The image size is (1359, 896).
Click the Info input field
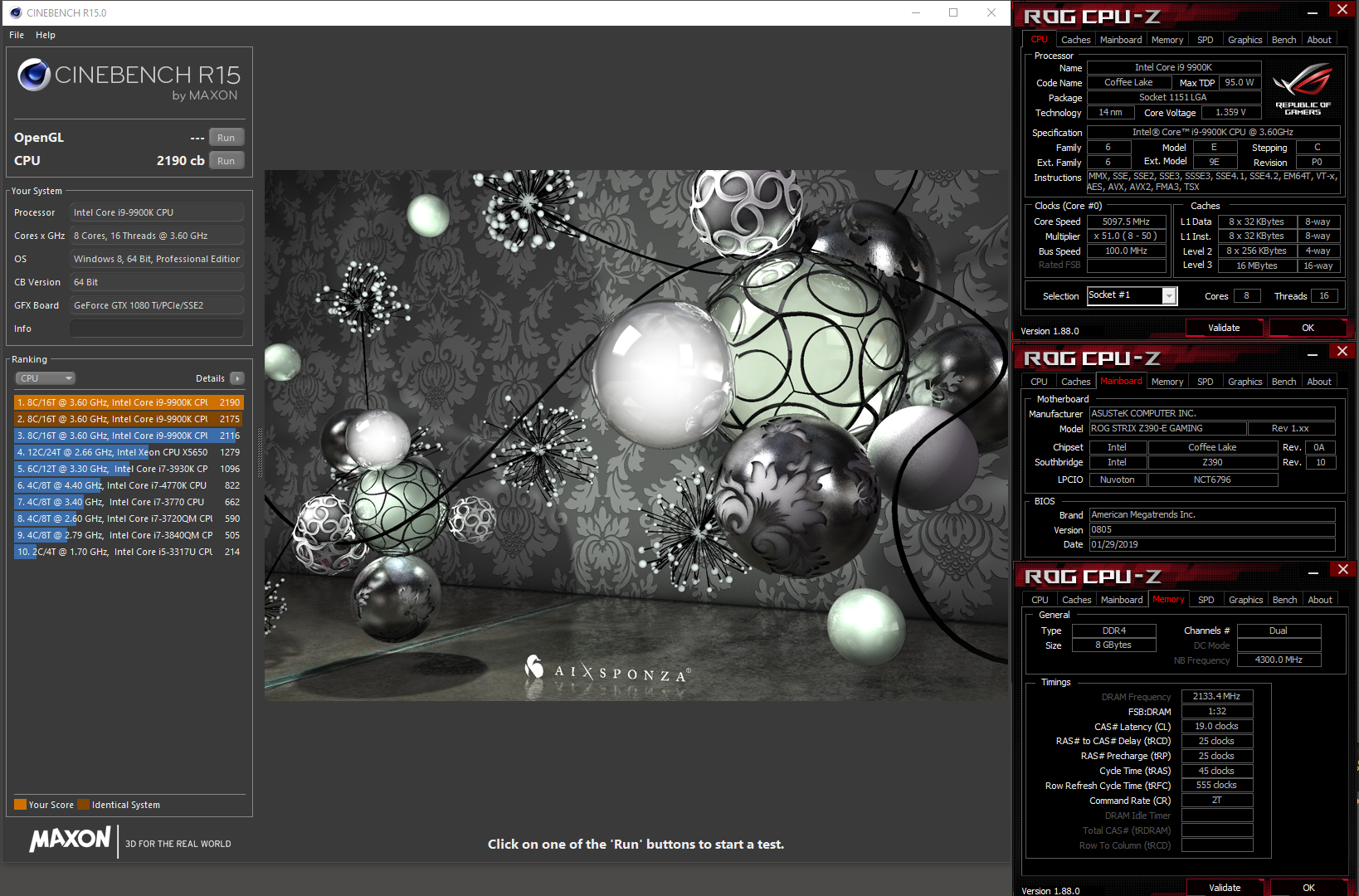pyautogui.click(x=157, y=329)
